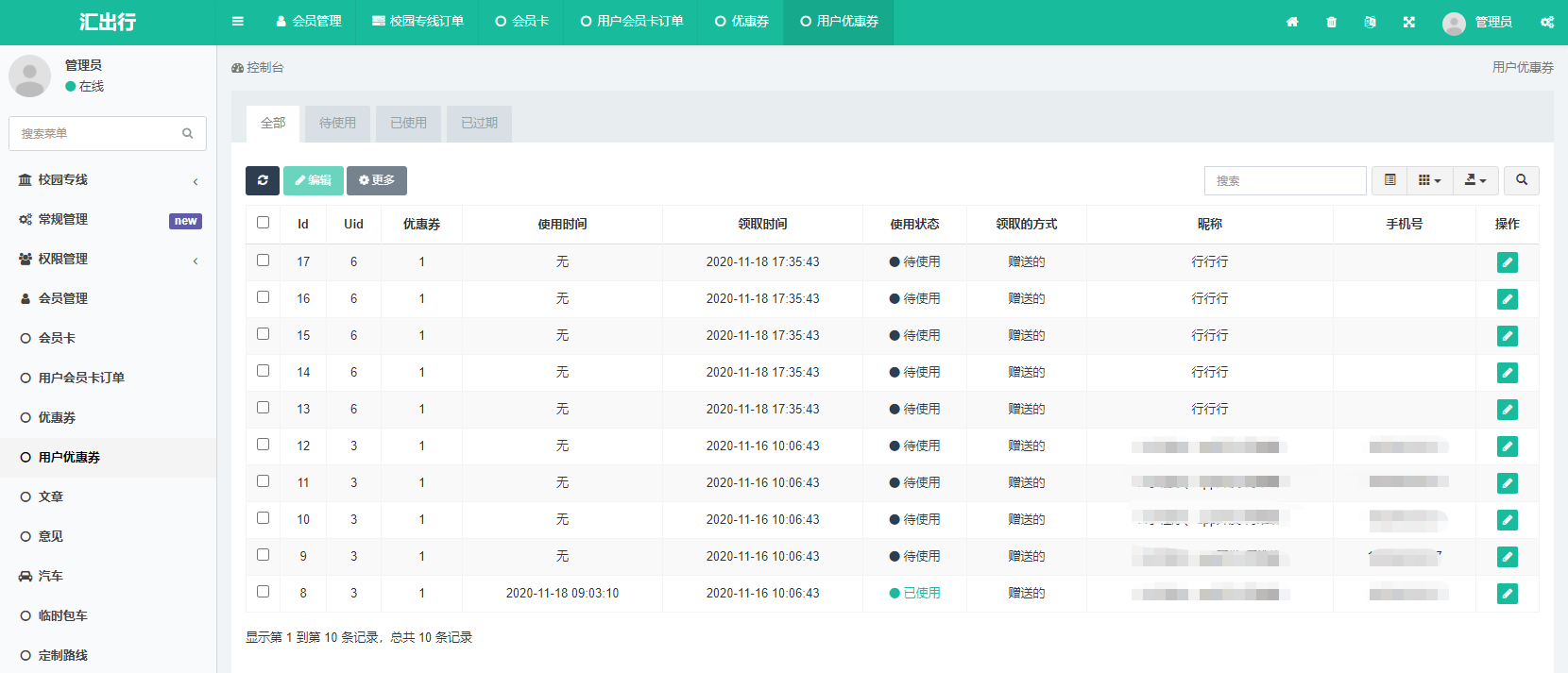Open the 更多 more actions dropdown
The height and width of the screenshot is (673, 1568).
377,180
